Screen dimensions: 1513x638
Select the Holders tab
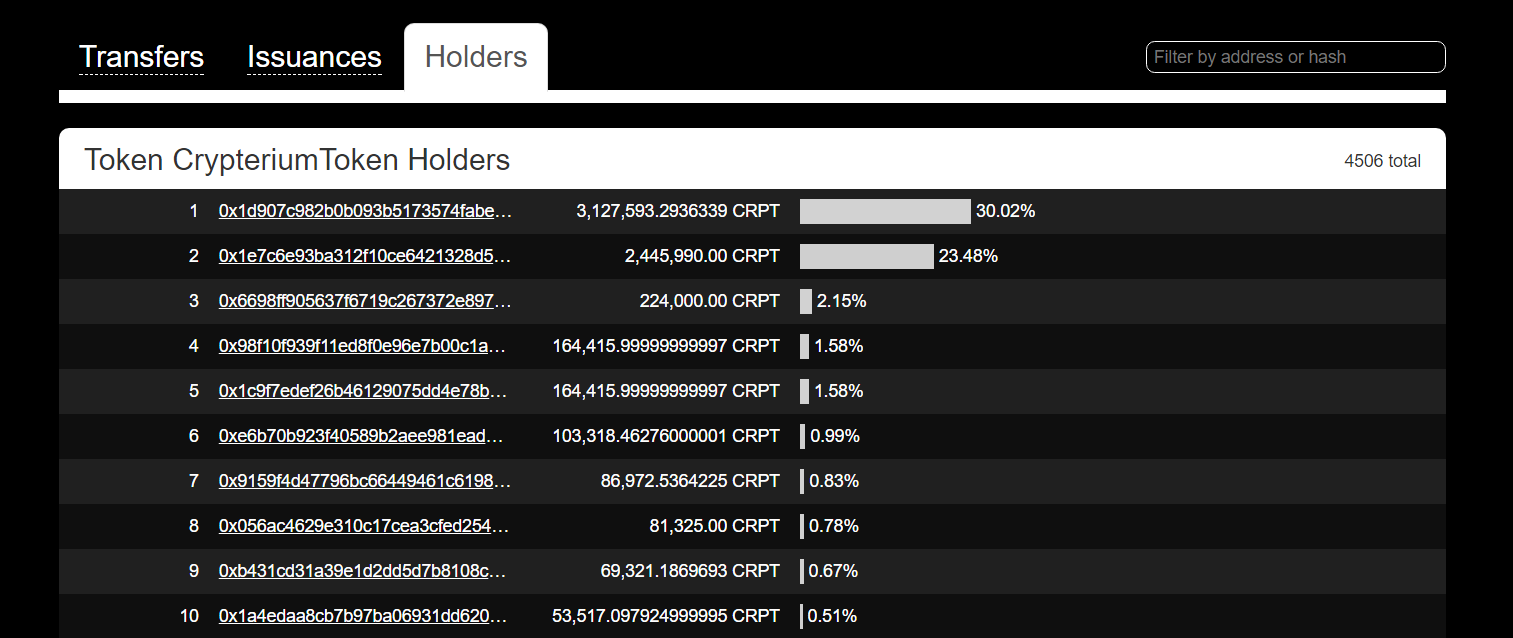476,57
